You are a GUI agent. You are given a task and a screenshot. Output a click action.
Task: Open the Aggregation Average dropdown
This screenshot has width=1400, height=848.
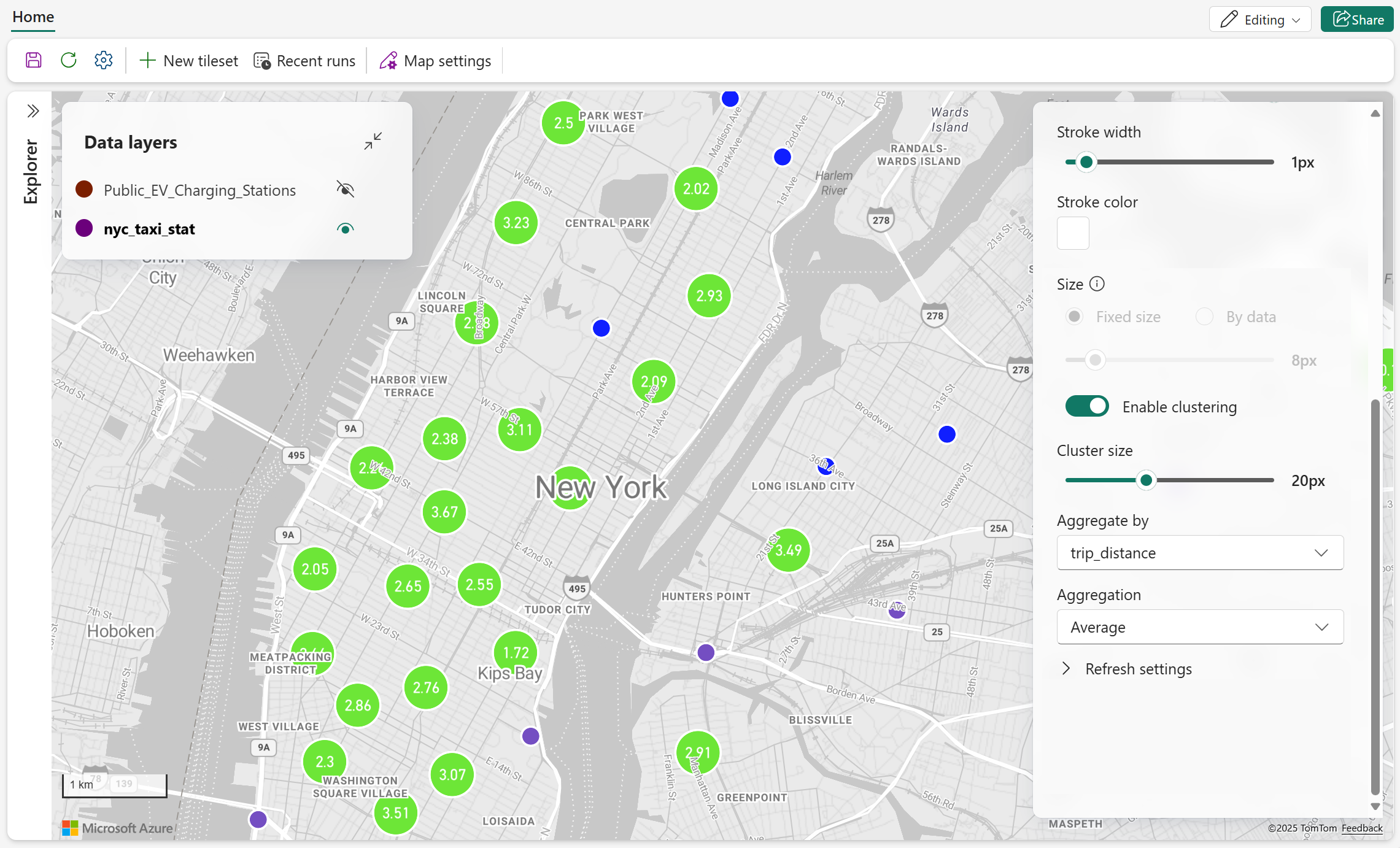click(1199, 627)
